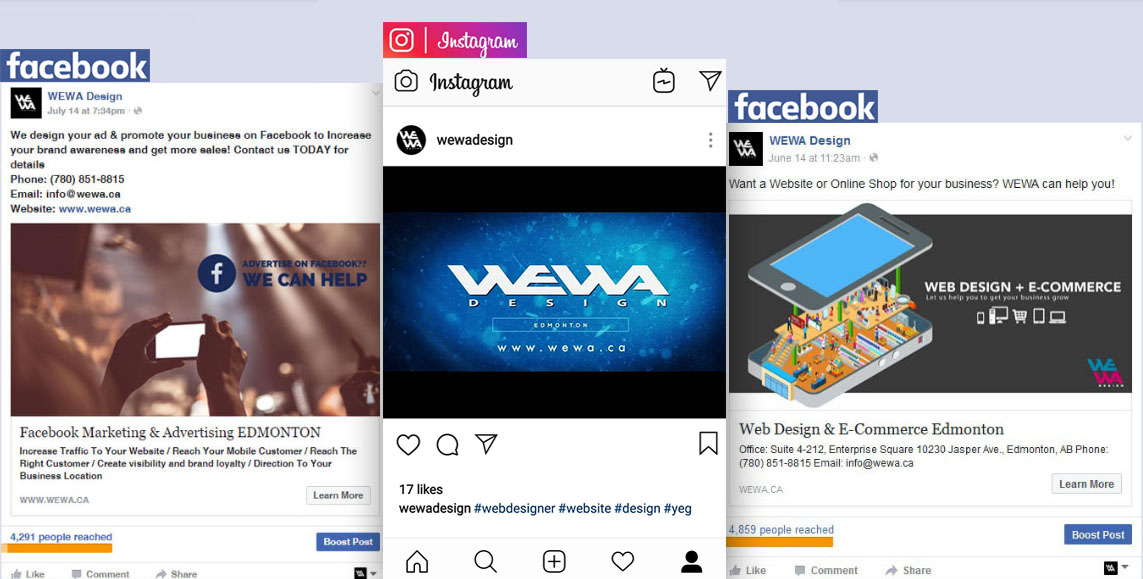Open Instagram profile tab
1143x579 pixels.
[691, 561]
